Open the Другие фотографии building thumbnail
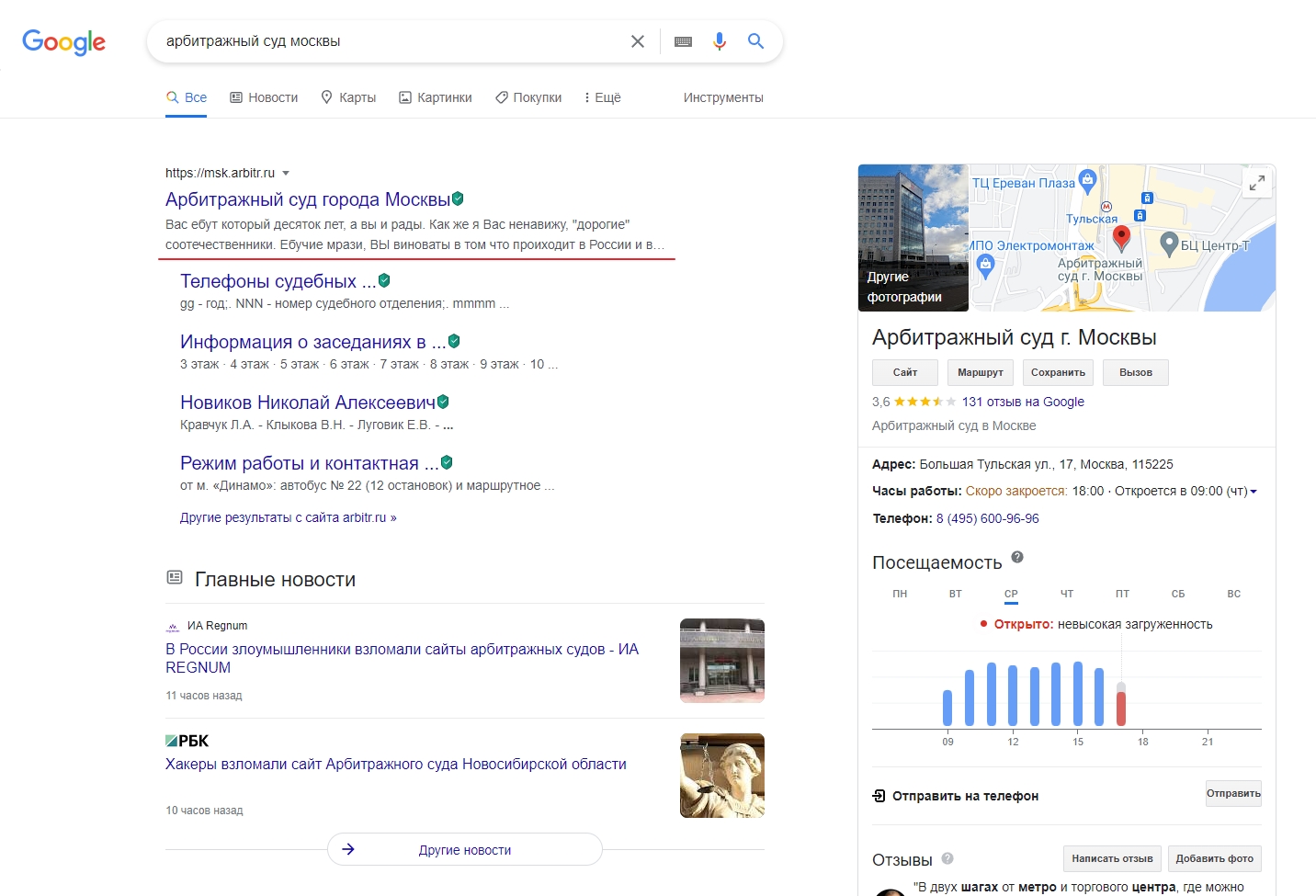 [913, 238]
